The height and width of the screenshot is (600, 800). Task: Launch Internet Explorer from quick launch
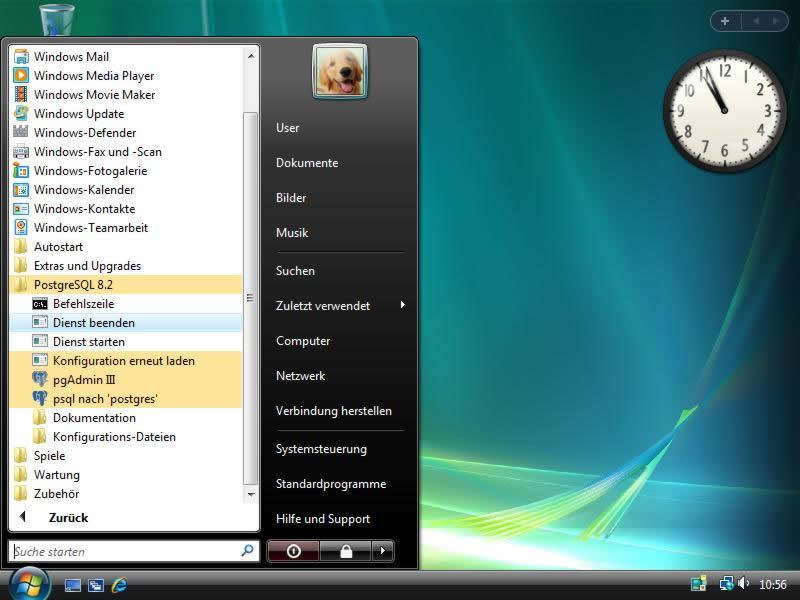click(x=119, y=585)
